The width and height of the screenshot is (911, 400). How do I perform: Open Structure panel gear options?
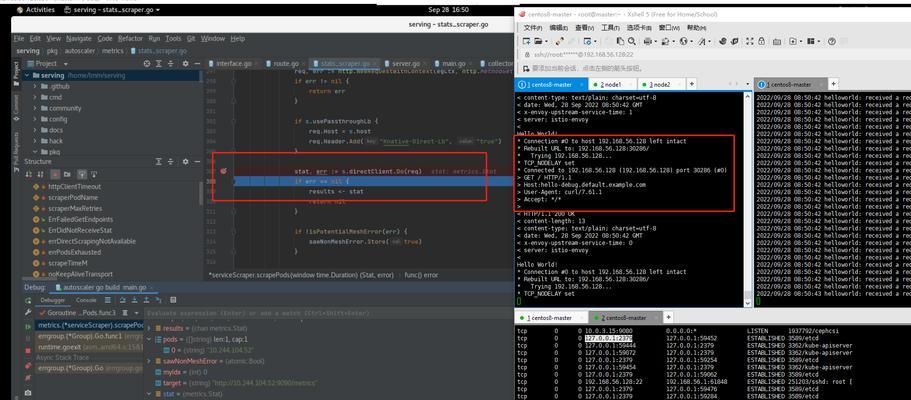point(185,162)
